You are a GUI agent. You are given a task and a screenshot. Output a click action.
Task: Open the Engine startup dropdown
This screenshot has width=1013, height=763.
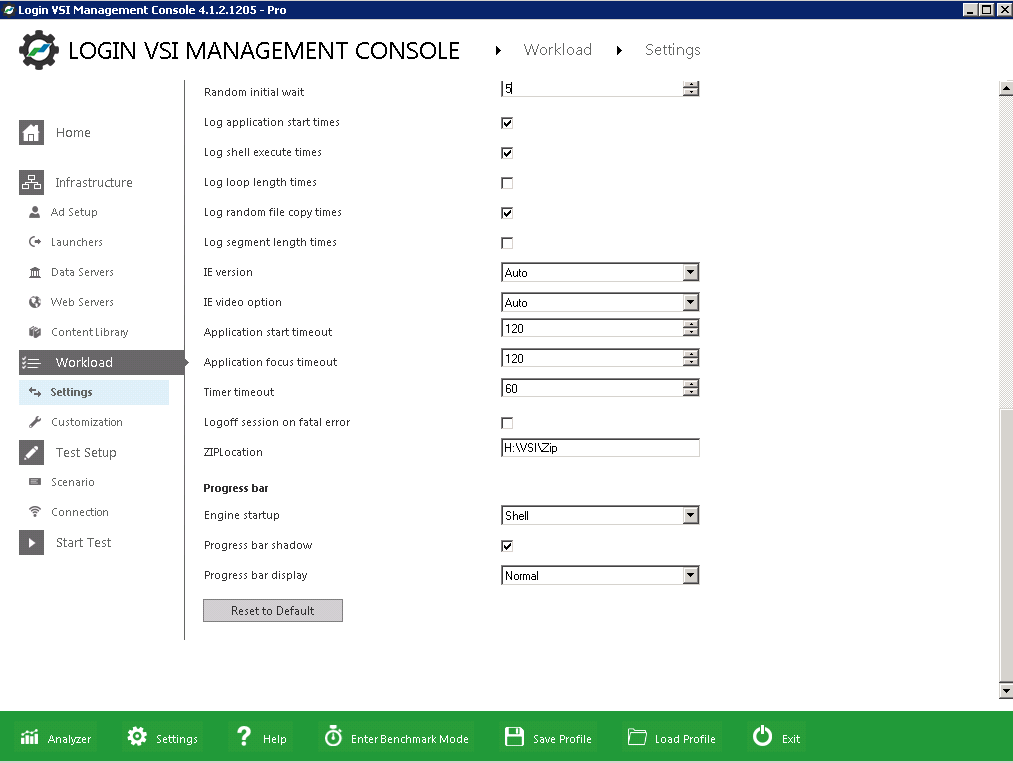[x=691, y=516]
